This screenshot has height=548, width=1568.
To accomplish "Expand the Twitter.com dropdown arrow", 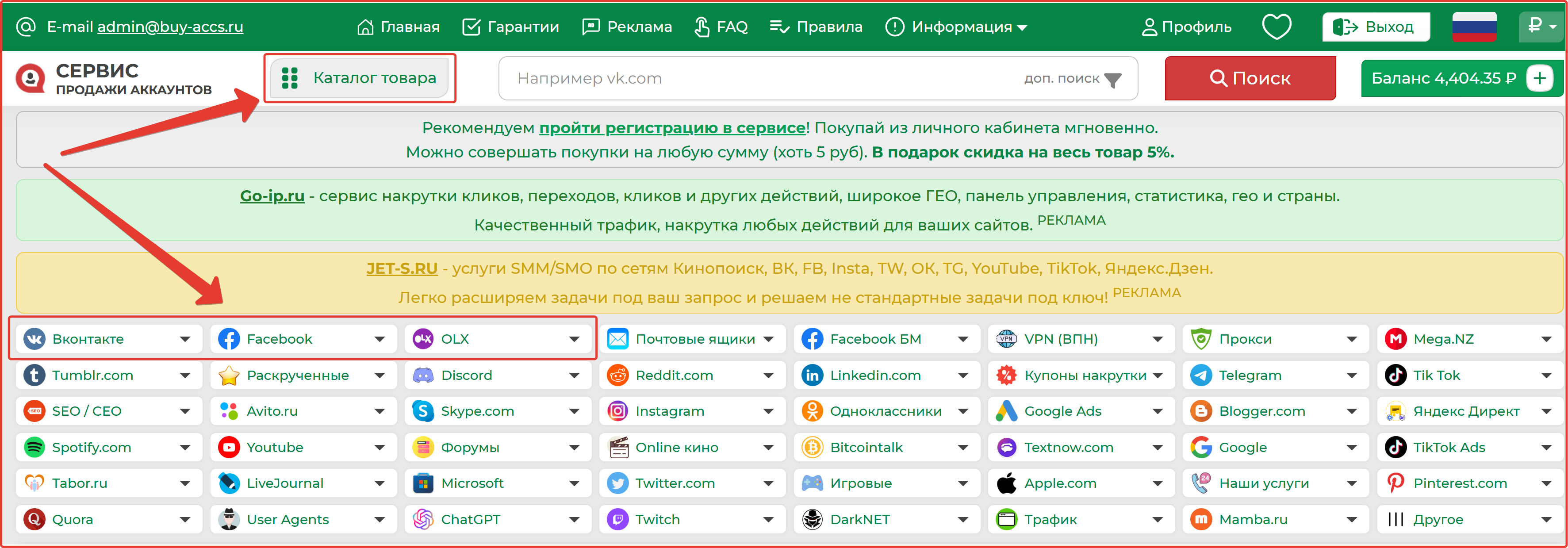I will coord(769,483).
